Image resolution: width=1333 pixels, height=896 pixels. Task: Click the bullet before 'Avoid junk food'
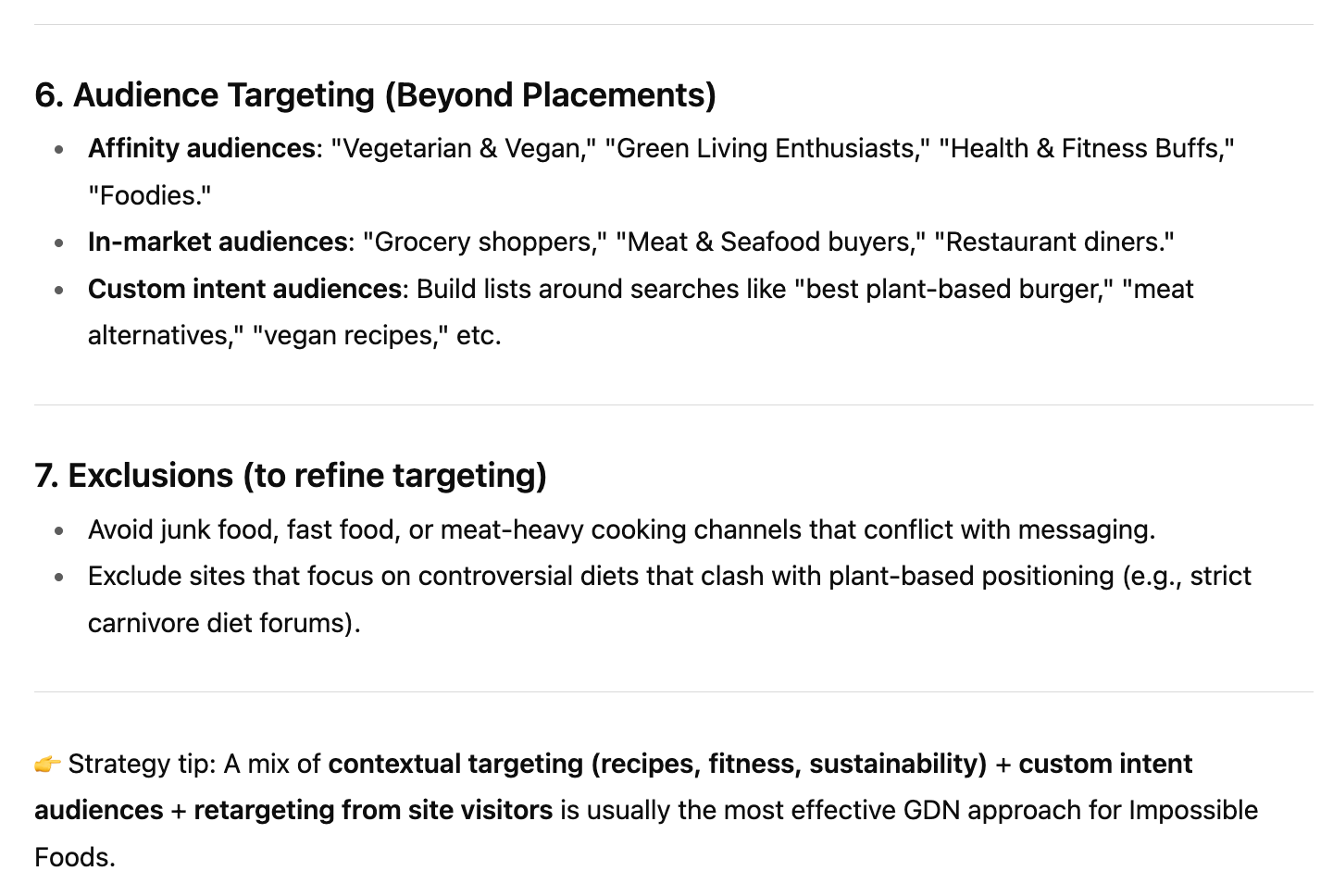[59, 530]
